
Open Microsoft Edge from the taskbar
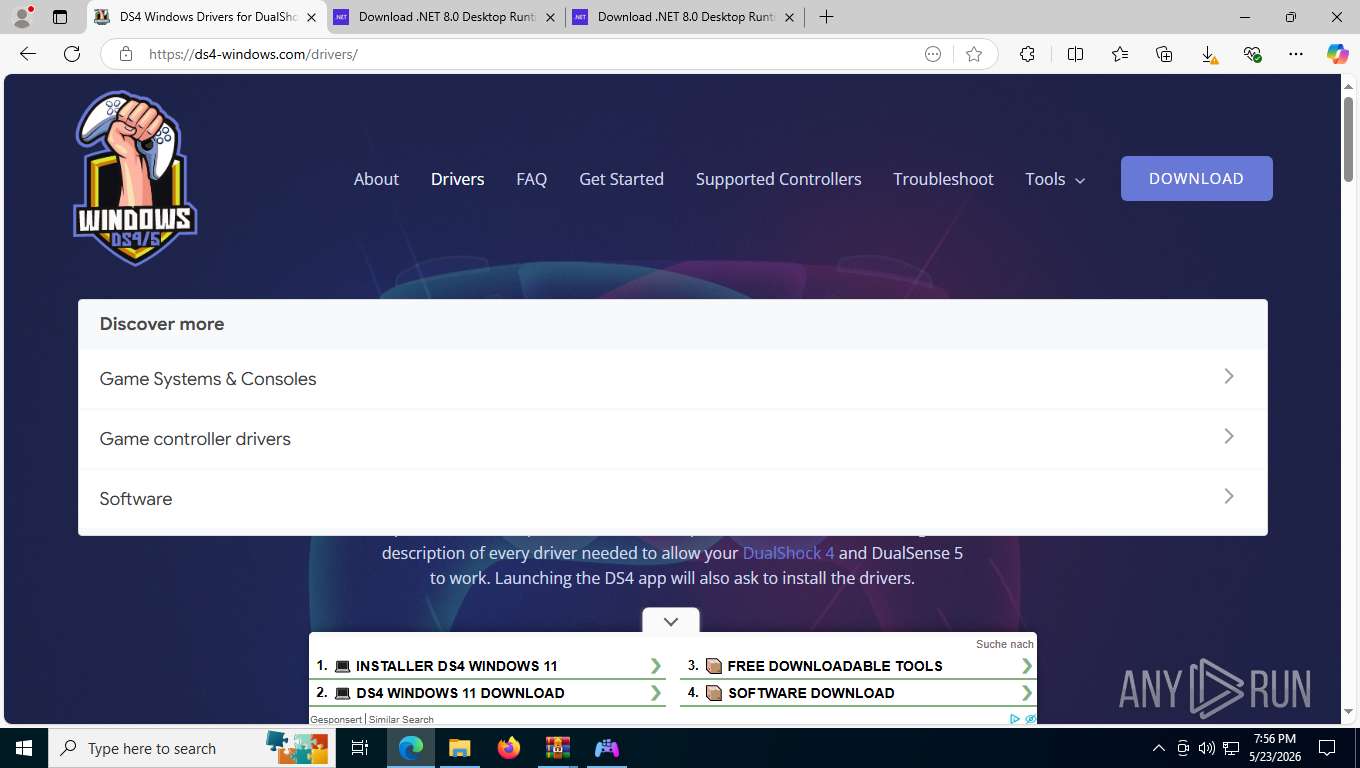[x=410, y=748]
